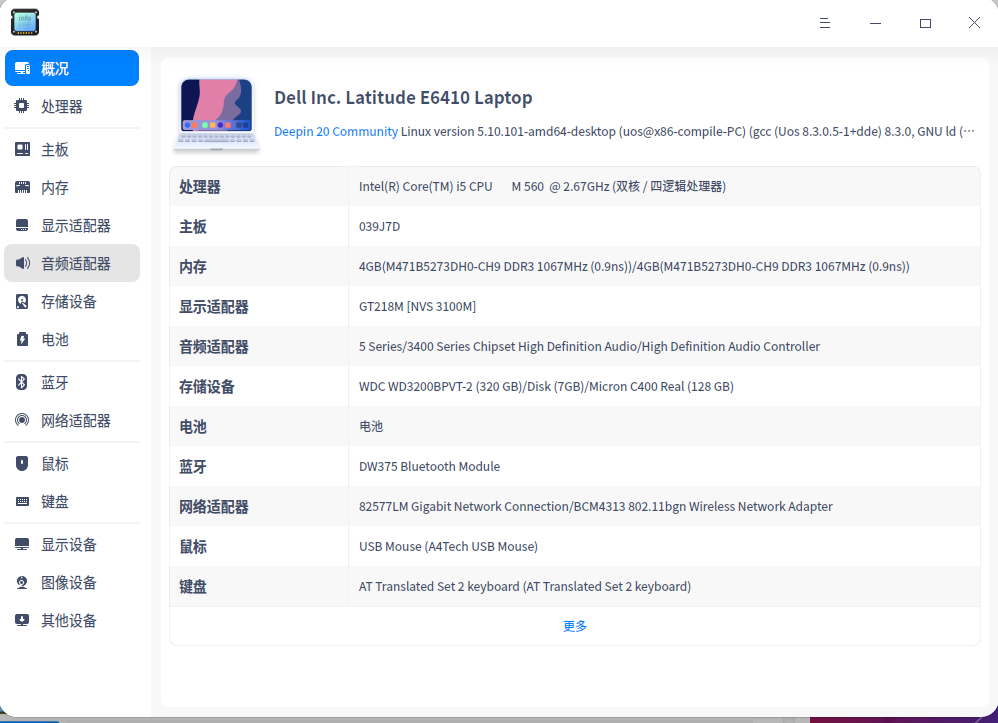The image size is (998, 723).
Task: Open the 处理器 (Processor) section
Action: [x=55, y=106]
